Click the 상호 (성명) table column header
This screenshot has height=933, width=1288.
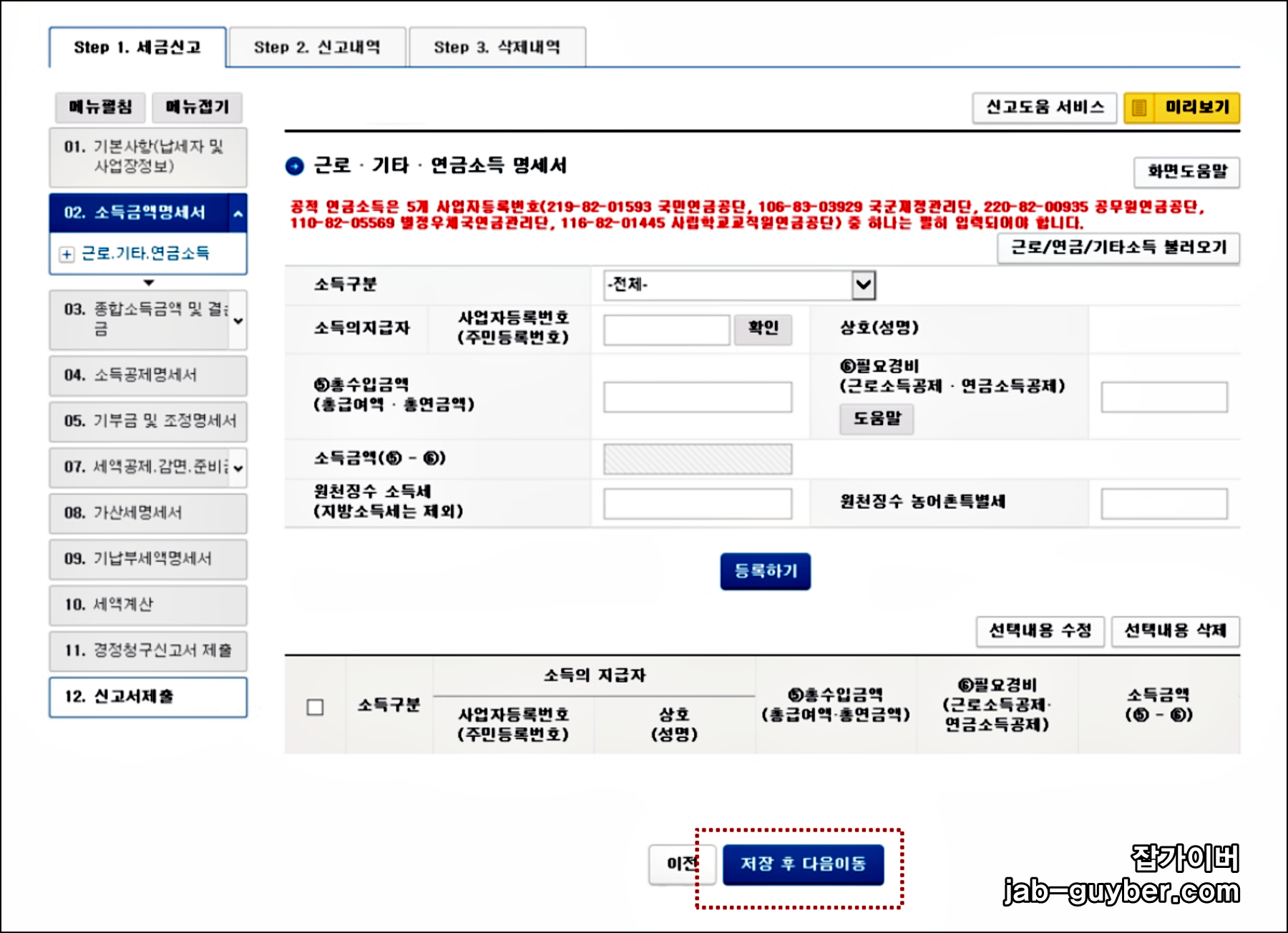[x=674, y=724]
